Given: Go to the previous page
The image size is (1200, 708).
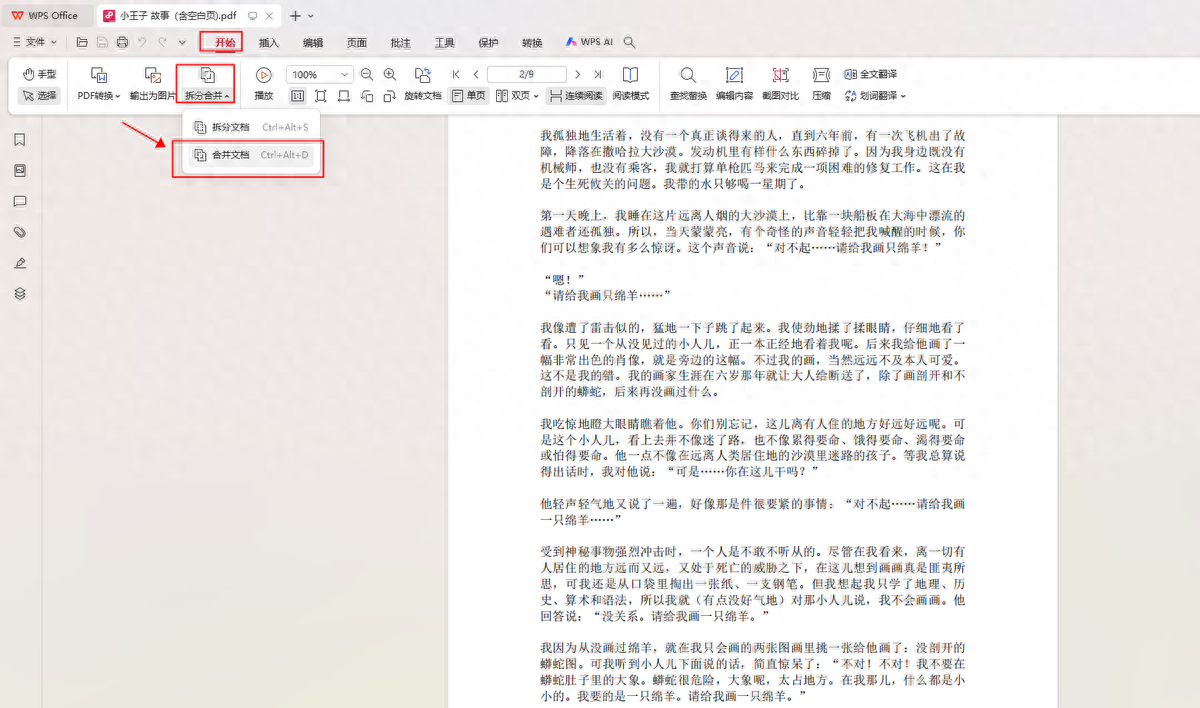Looking at the screenshot, I should [x=476, y=75].
